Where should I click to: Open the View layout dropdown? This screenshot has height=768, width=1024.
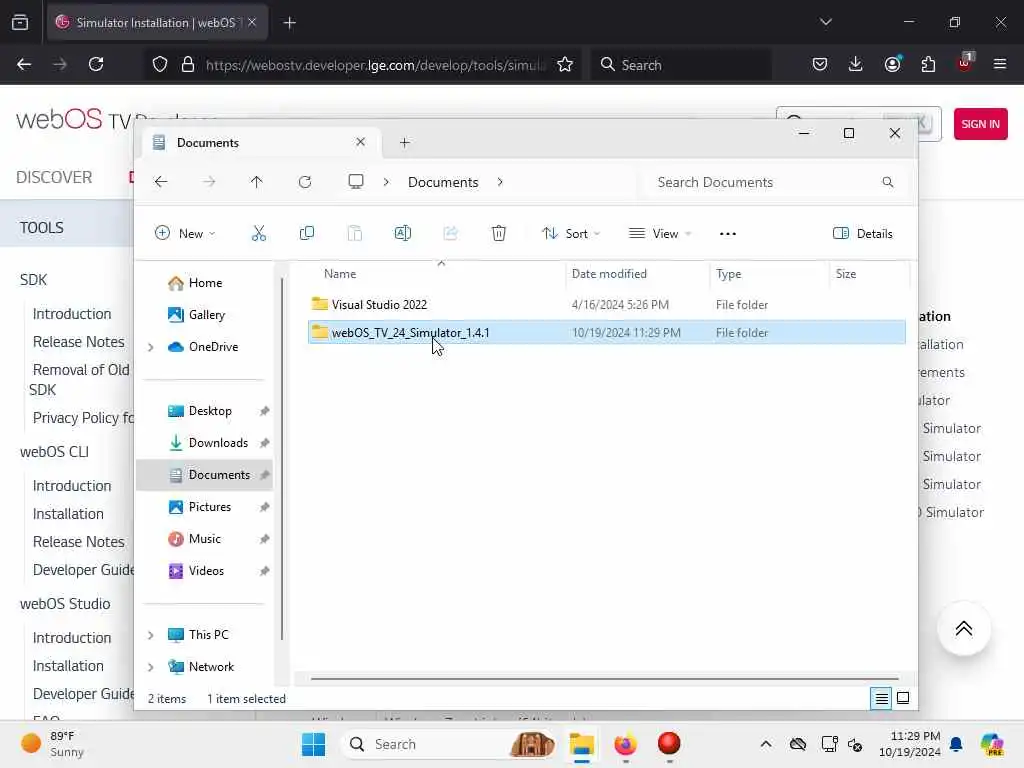pos(660,233)
